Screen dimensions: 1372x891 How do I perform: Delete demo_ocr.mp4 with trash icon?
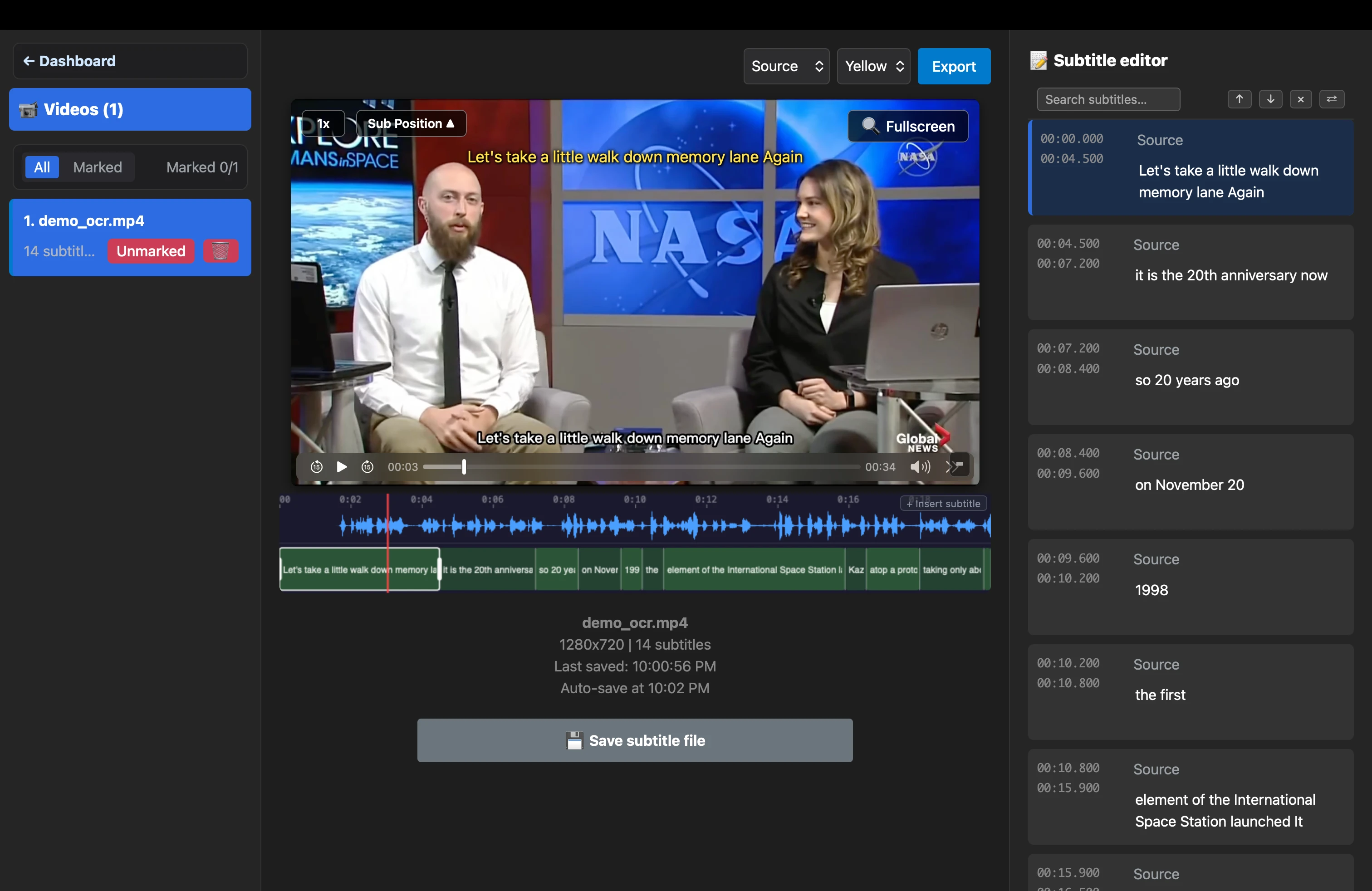pos(220,251)
